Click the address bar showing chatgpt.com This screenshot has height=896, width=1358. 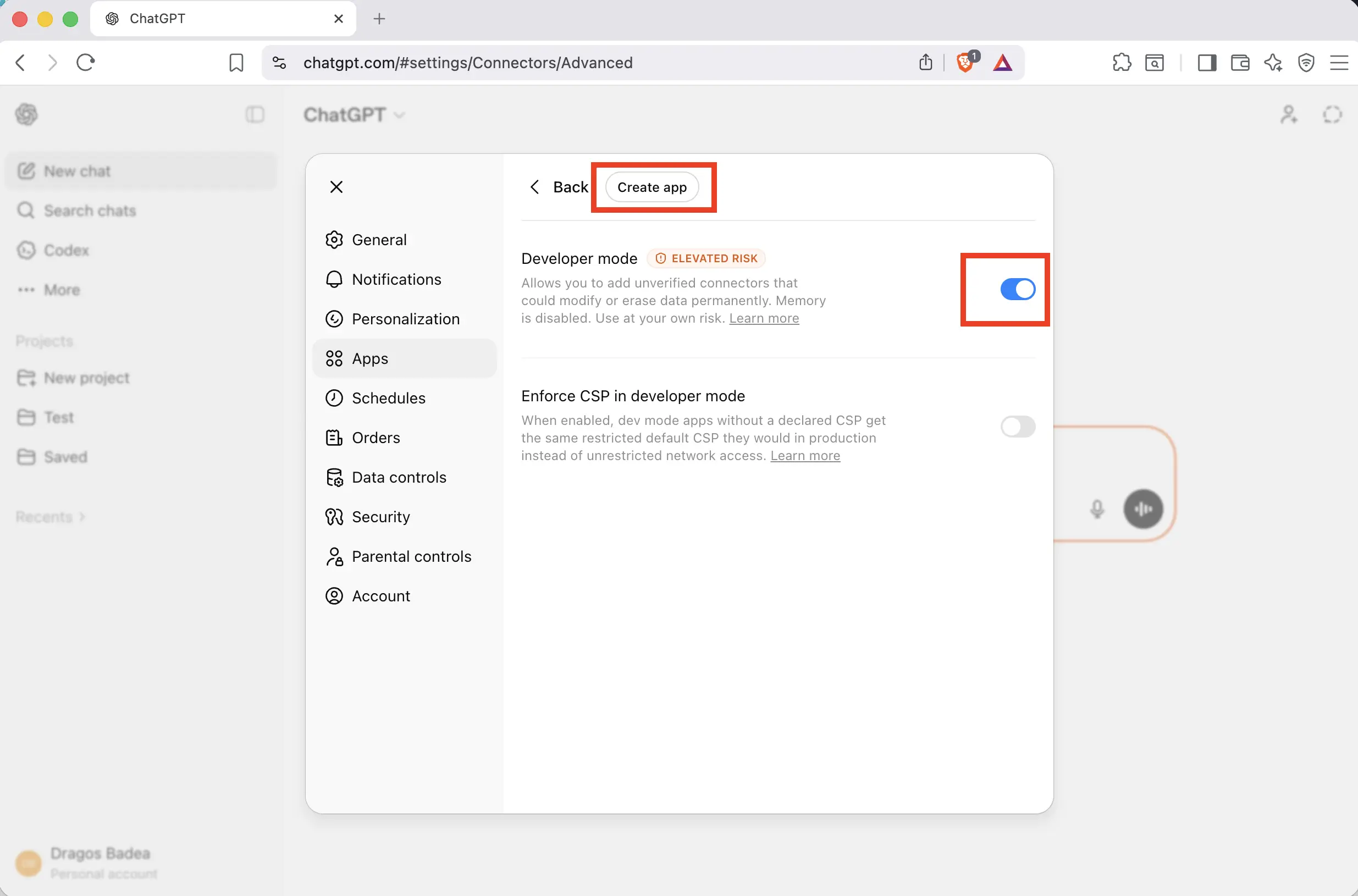[467, 63]
